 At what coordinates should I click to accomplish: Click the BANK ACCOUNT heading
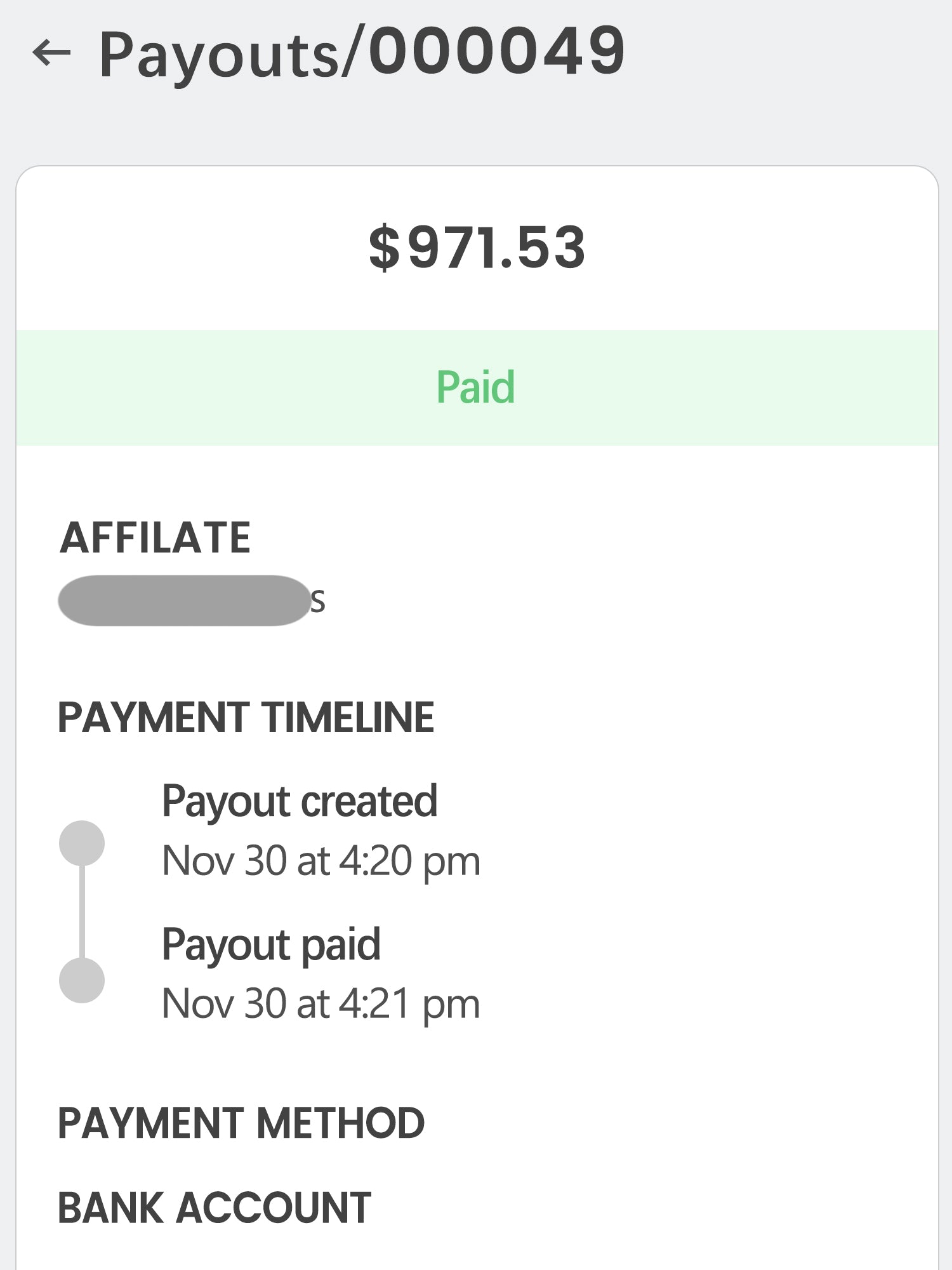(x=215, y=1207)
